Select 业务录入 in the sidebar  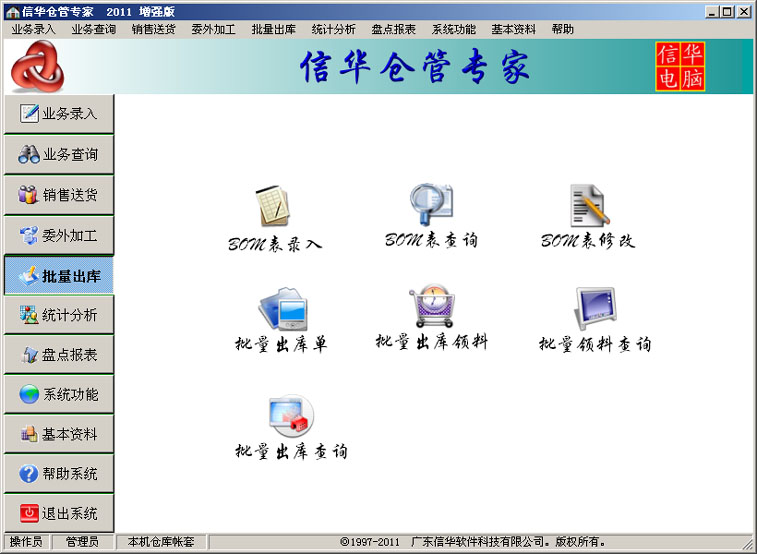tap(59, 114)
